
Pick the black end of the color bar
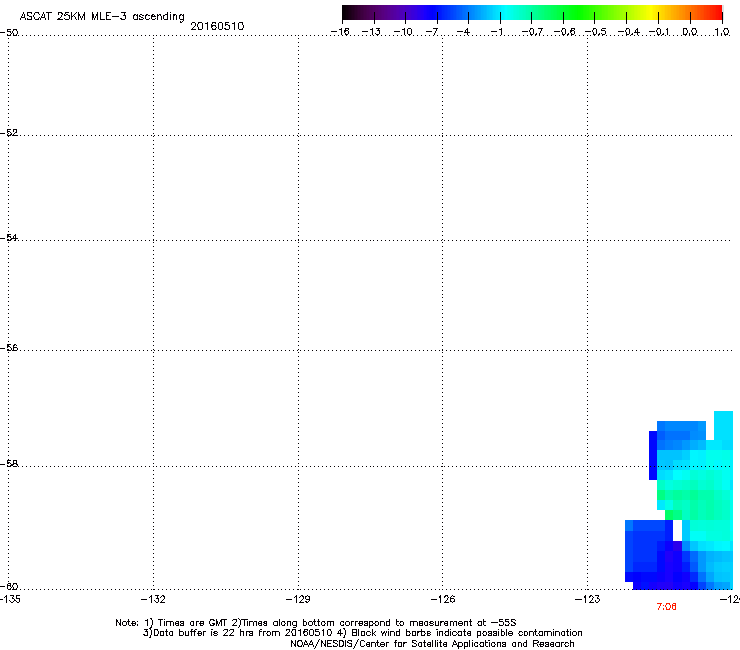point(349,13)
